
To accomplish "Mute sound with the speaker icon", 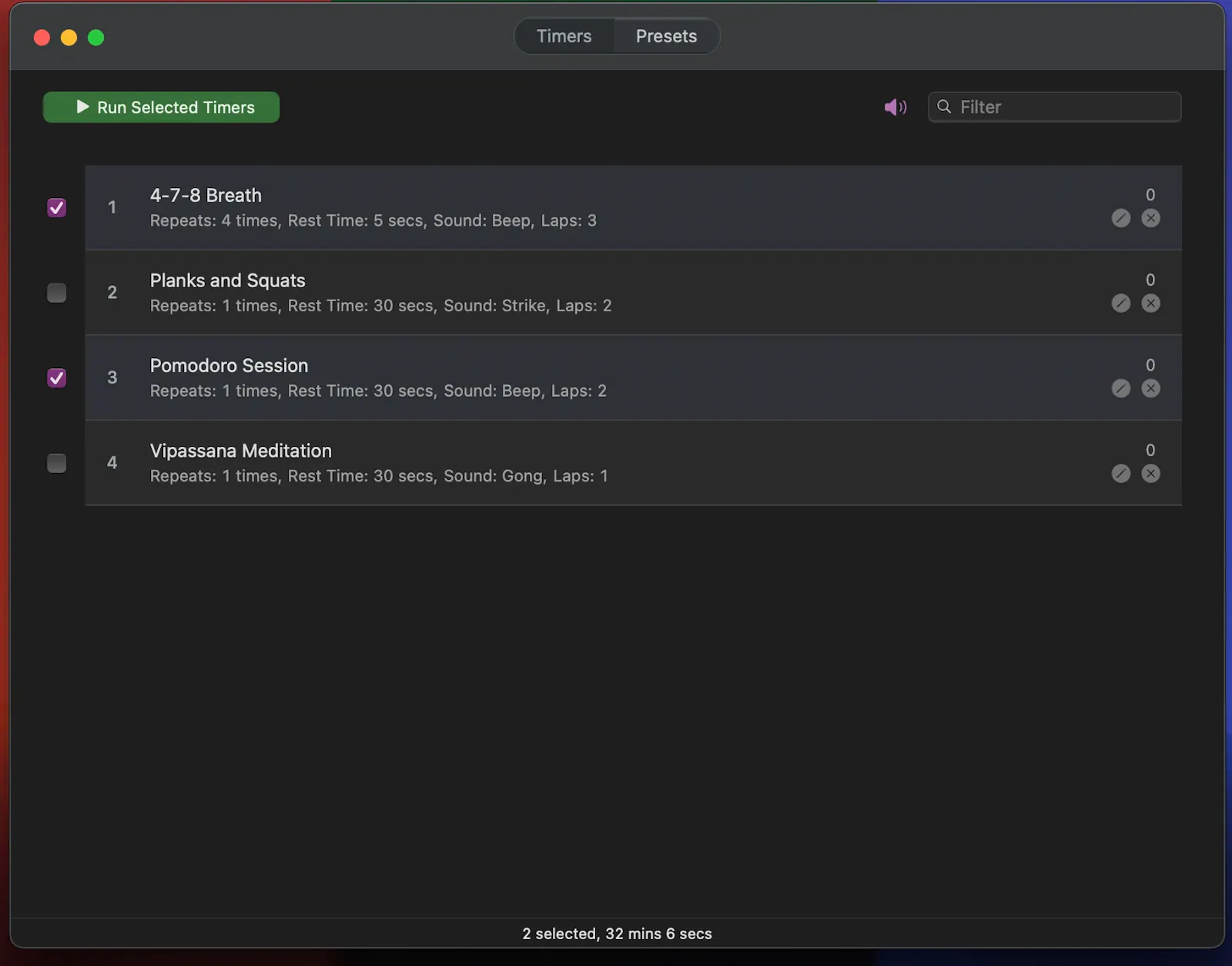I will (895, 107).
